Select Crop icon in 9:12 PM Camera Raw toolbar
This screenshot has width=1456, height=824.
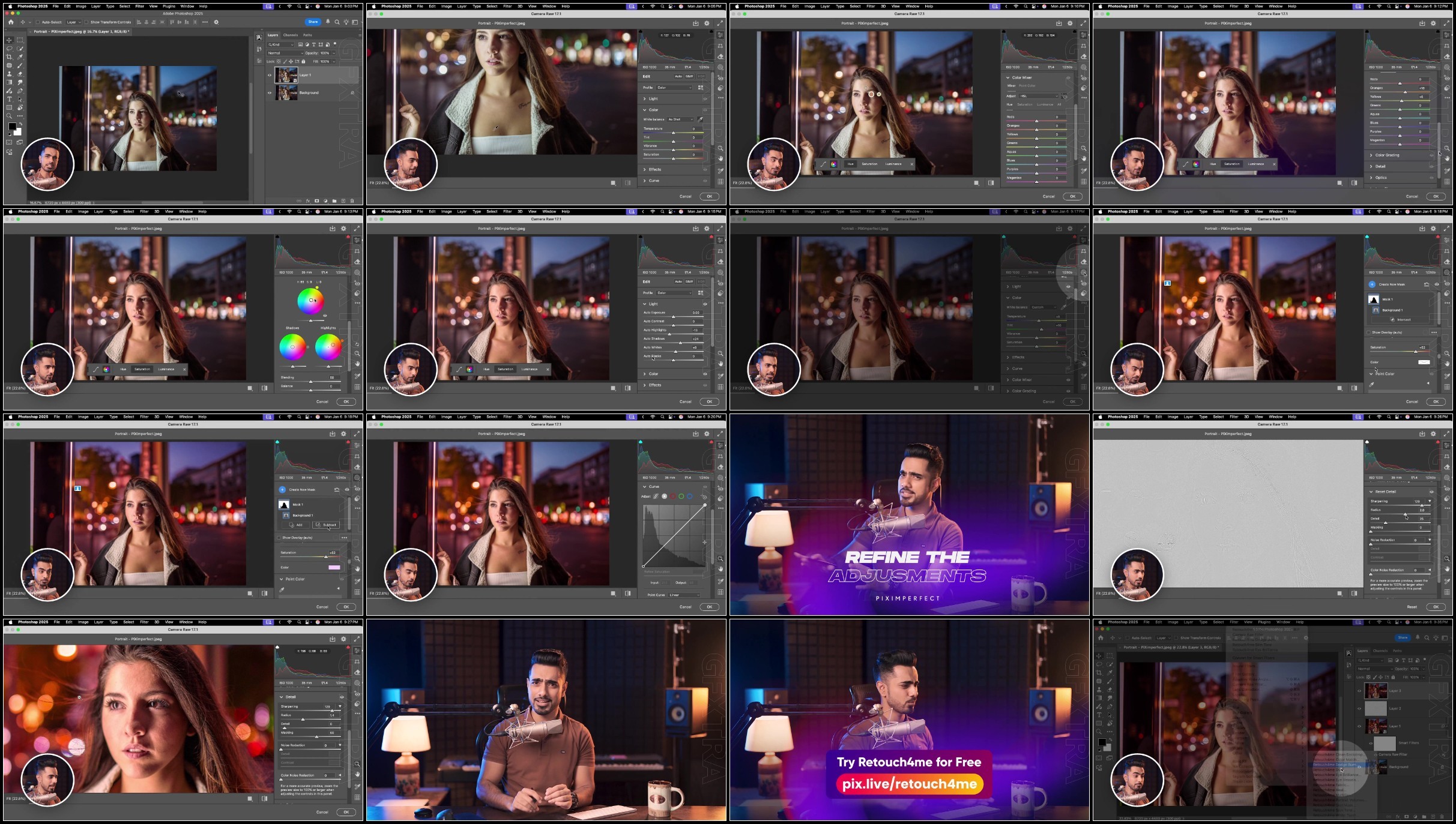pyautogui.click(x=1447, y=46)
